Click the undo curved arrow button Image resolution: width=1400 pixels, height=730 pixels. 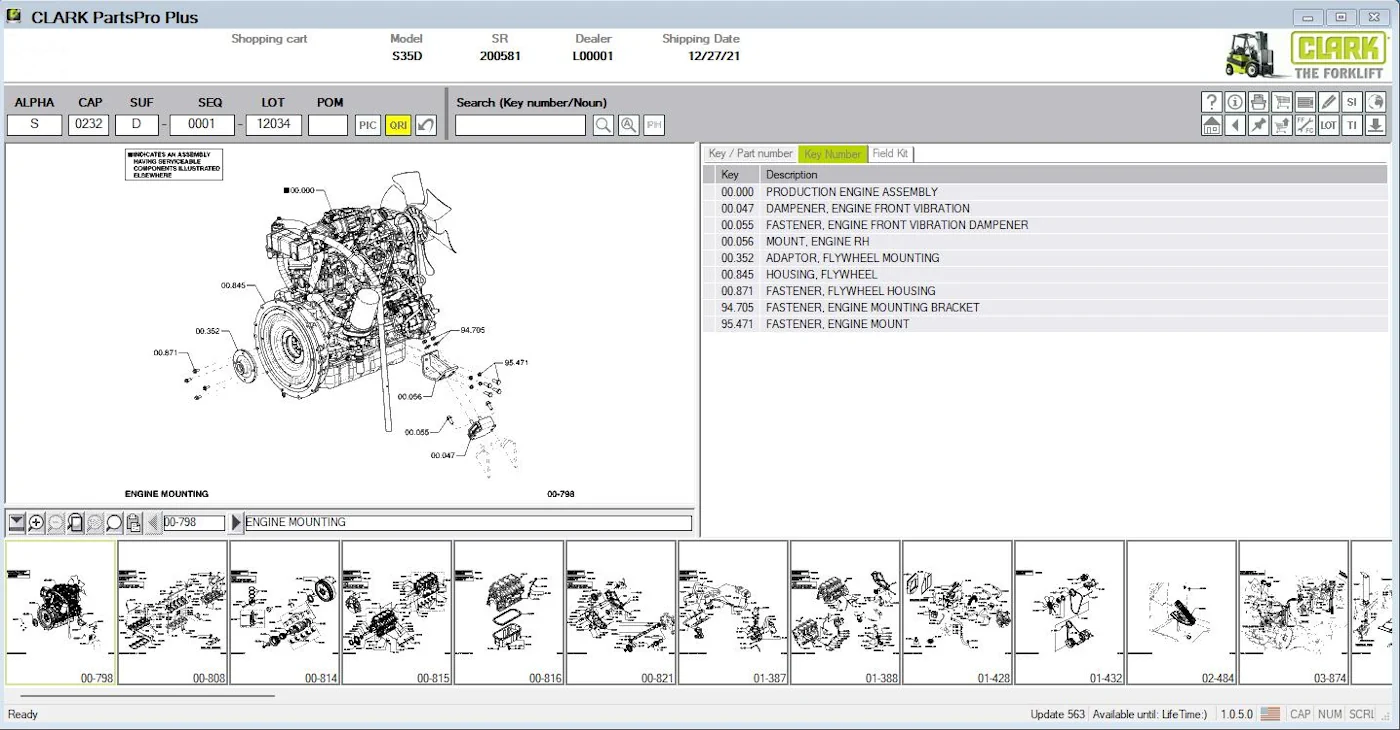click(x=426, y=125)
